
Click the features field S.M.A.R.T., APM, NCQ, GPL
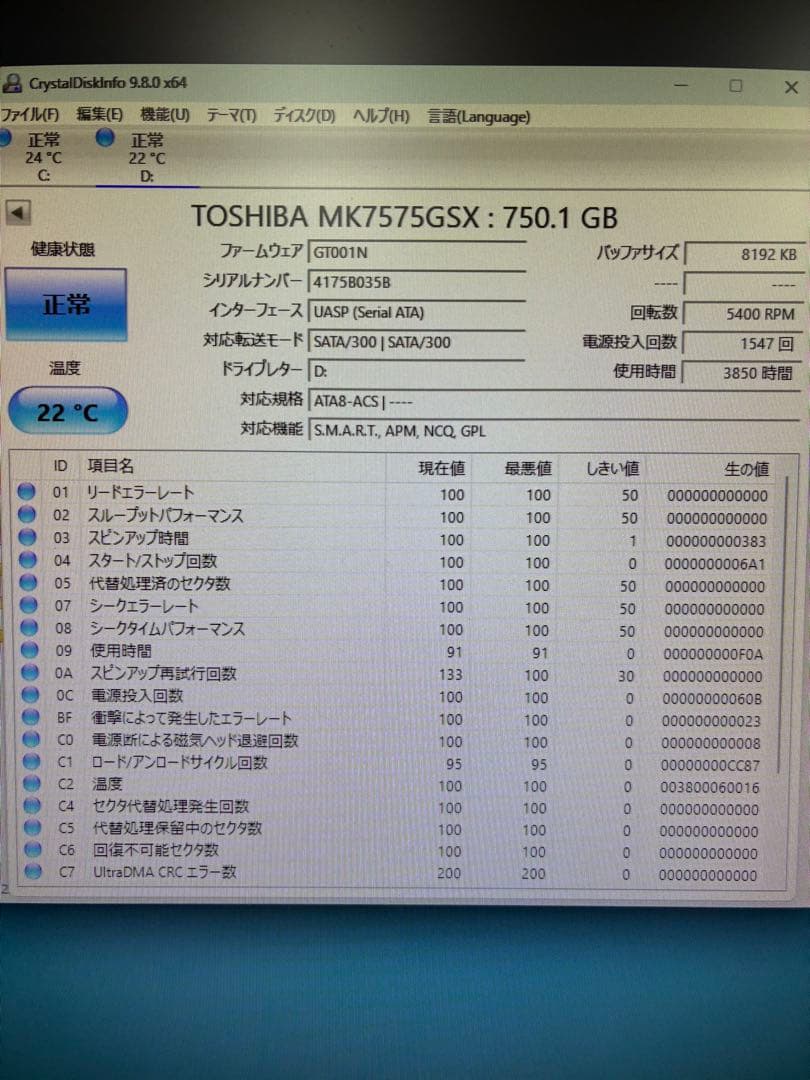(x=554, y=430)
